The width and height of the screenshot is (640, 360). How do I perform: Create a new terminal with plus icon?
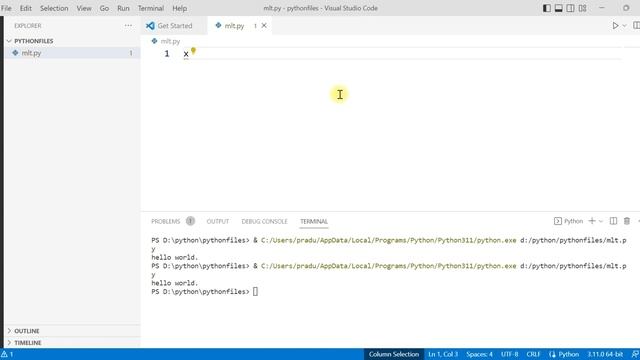[x=592, y=221]
